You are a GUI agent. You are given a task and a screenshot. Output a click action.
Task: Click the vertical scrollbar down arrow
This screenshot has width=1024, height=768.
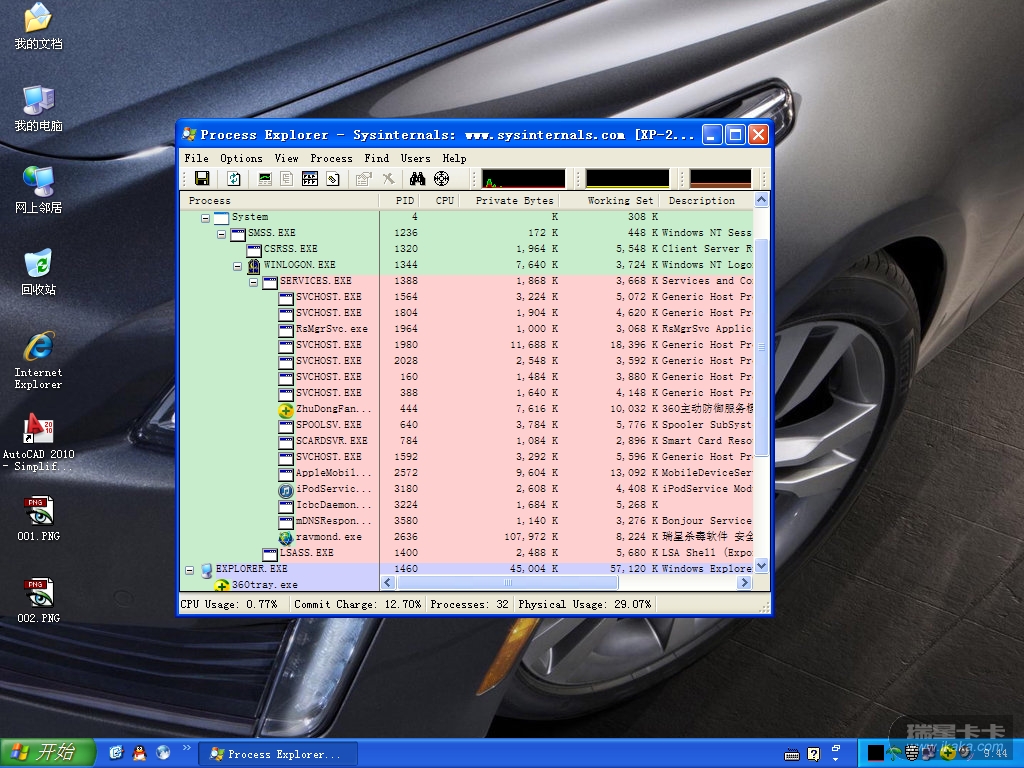762,566
